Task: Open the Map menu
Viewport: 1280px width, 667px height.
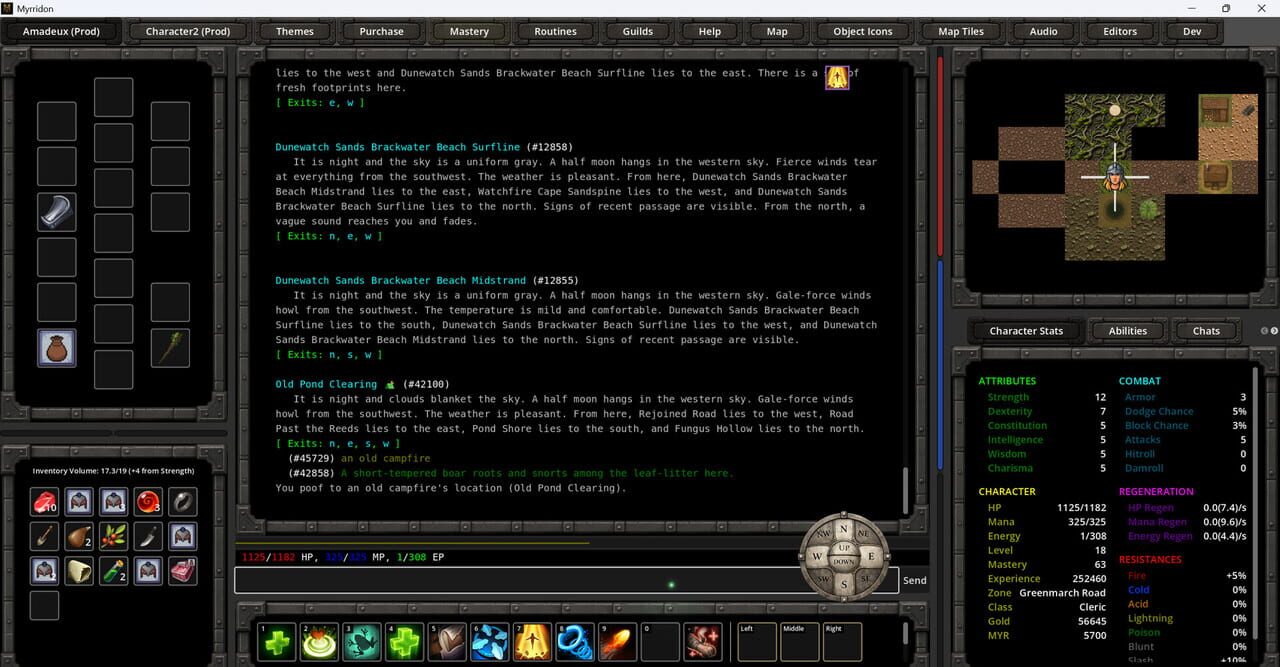Action: (x=777, y=31)
